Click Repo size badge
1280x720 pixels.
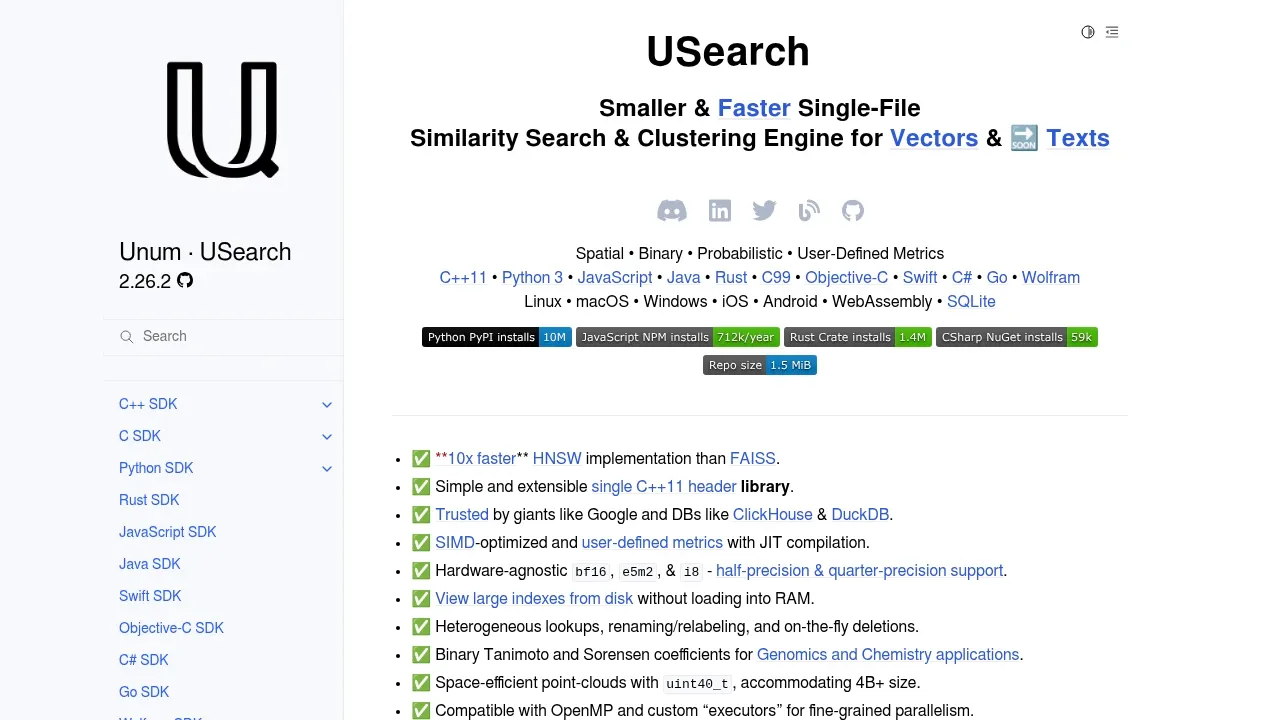point(760,365)
